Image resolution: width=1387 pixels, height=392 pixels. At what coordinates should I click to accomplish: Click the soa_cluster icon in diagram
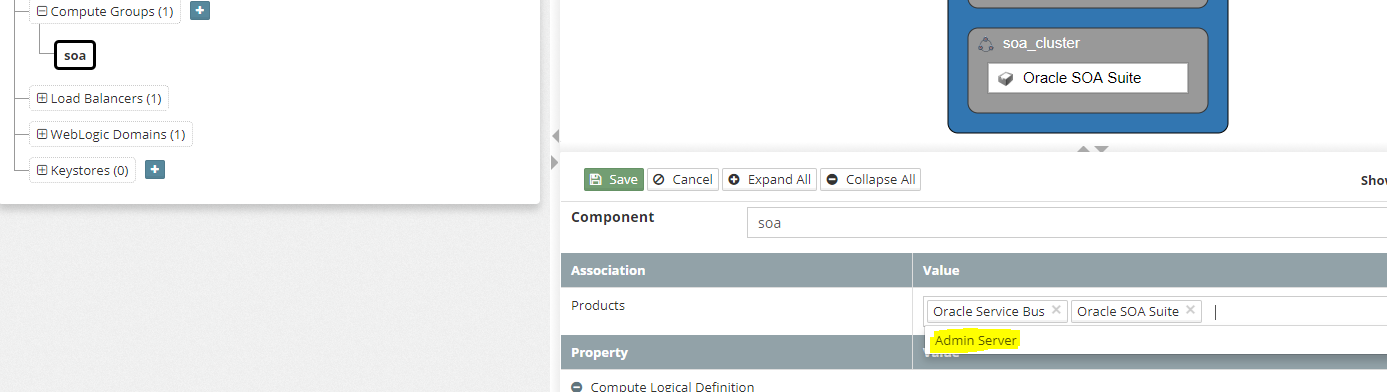(x=986, y=44)
